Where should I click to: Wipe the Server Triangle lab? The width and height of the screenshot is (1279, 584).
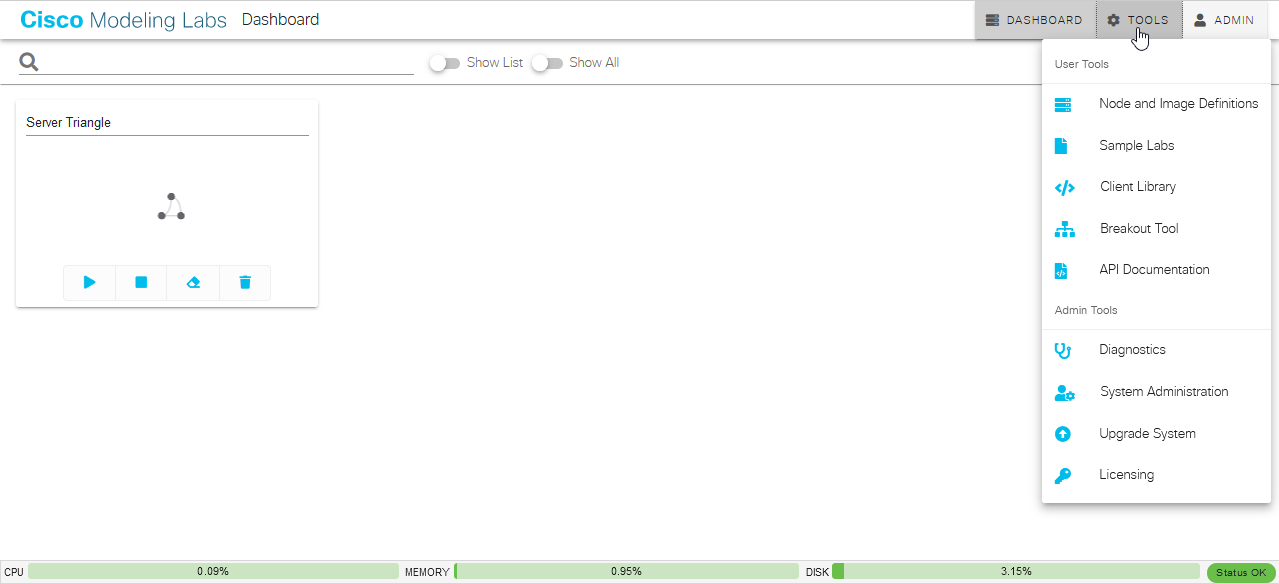[193, 282]
